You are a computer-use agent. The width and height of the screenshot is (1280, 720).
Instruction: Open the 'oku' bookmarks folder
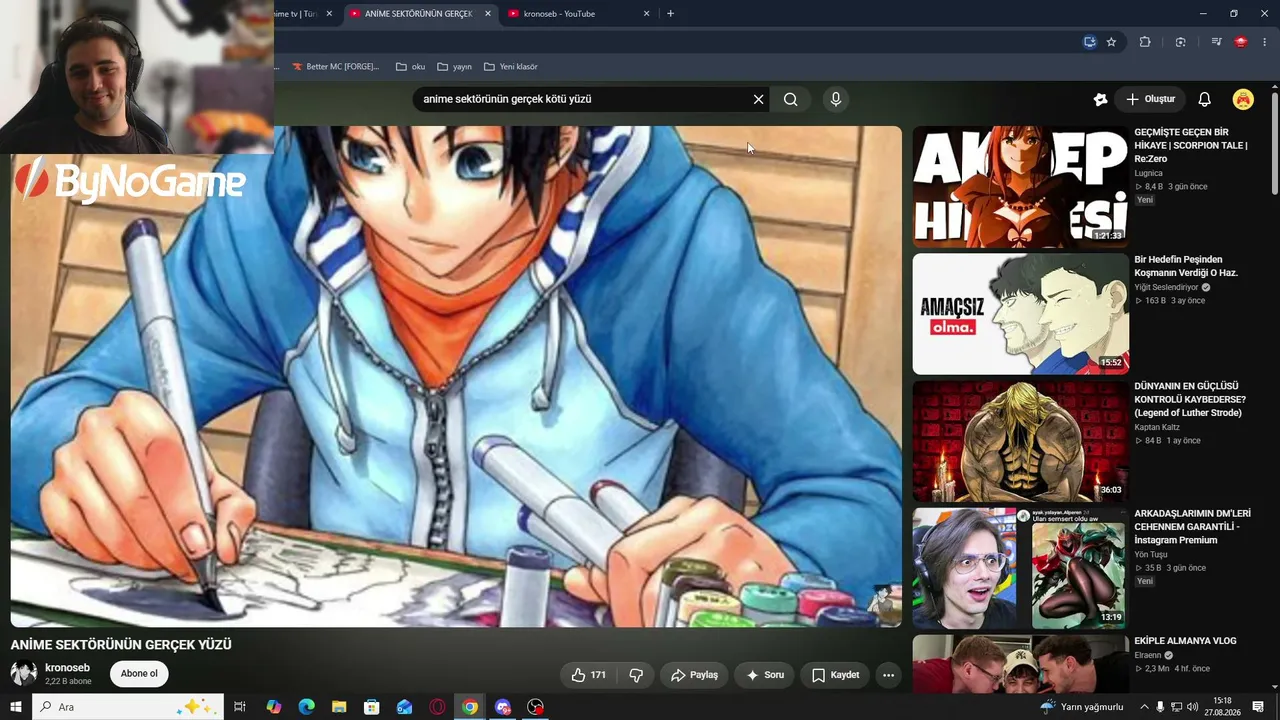(410, 67)
